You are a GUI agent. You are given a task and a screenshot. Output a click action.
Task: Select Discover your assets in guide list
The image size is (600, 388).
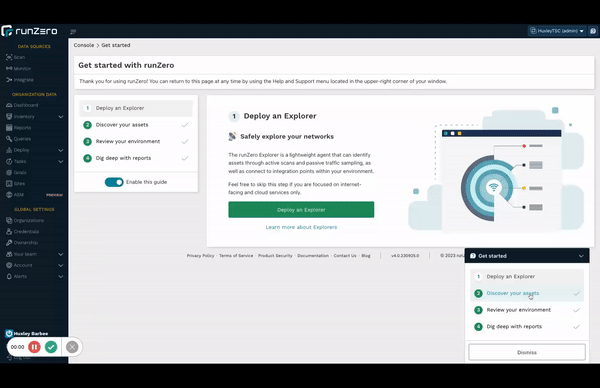click(x=136, y=125)
